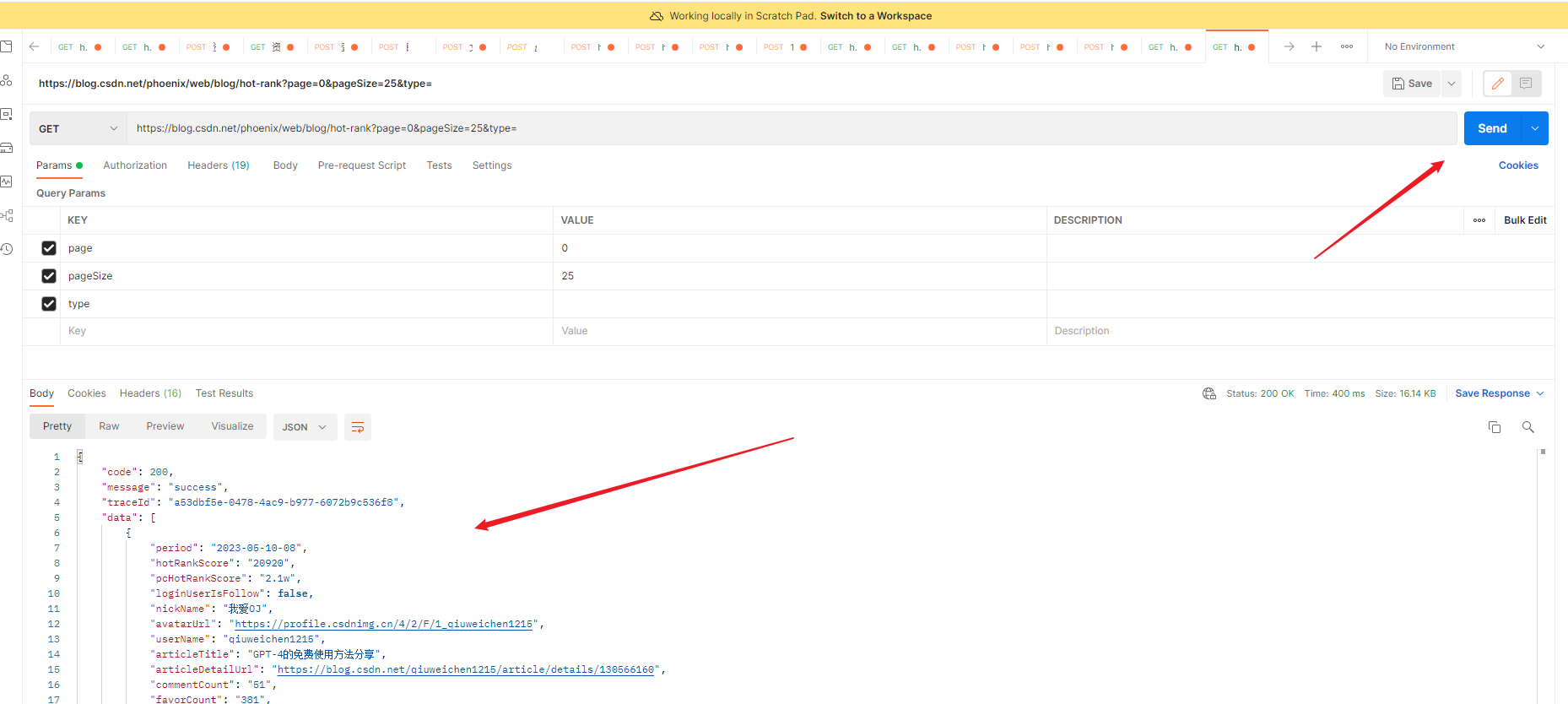Open the avatarUrl profile.csdnimg.cn link
Image resolution: width=1568 pixels, height=704 pixels.
tap(384, 624)
